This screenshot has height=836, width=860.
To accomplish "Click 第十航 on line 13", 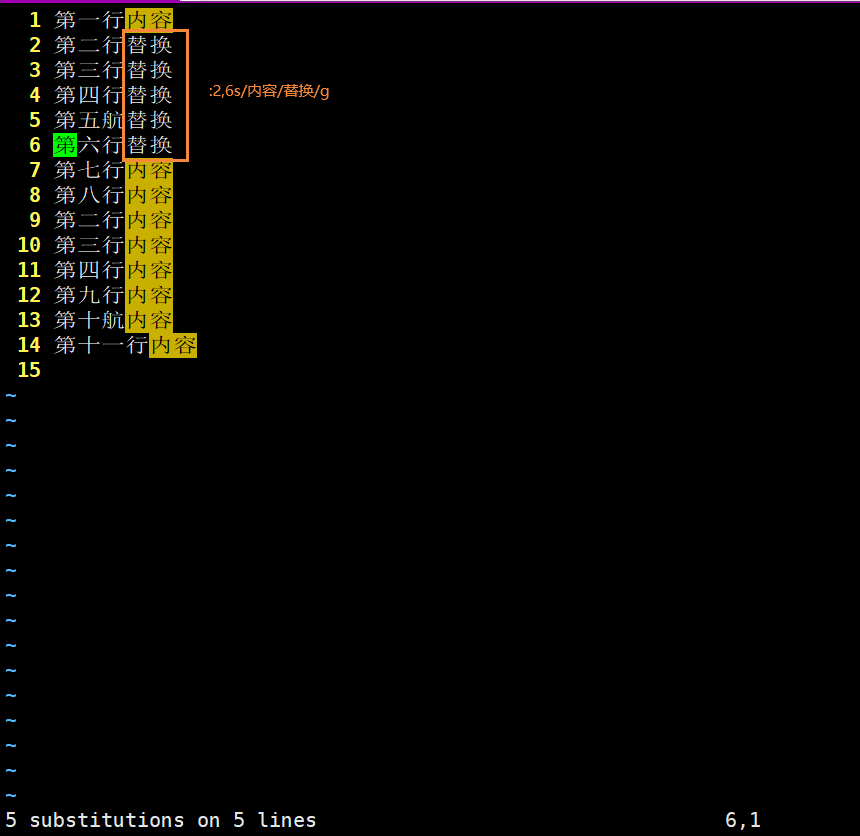I will coord(89,320).
